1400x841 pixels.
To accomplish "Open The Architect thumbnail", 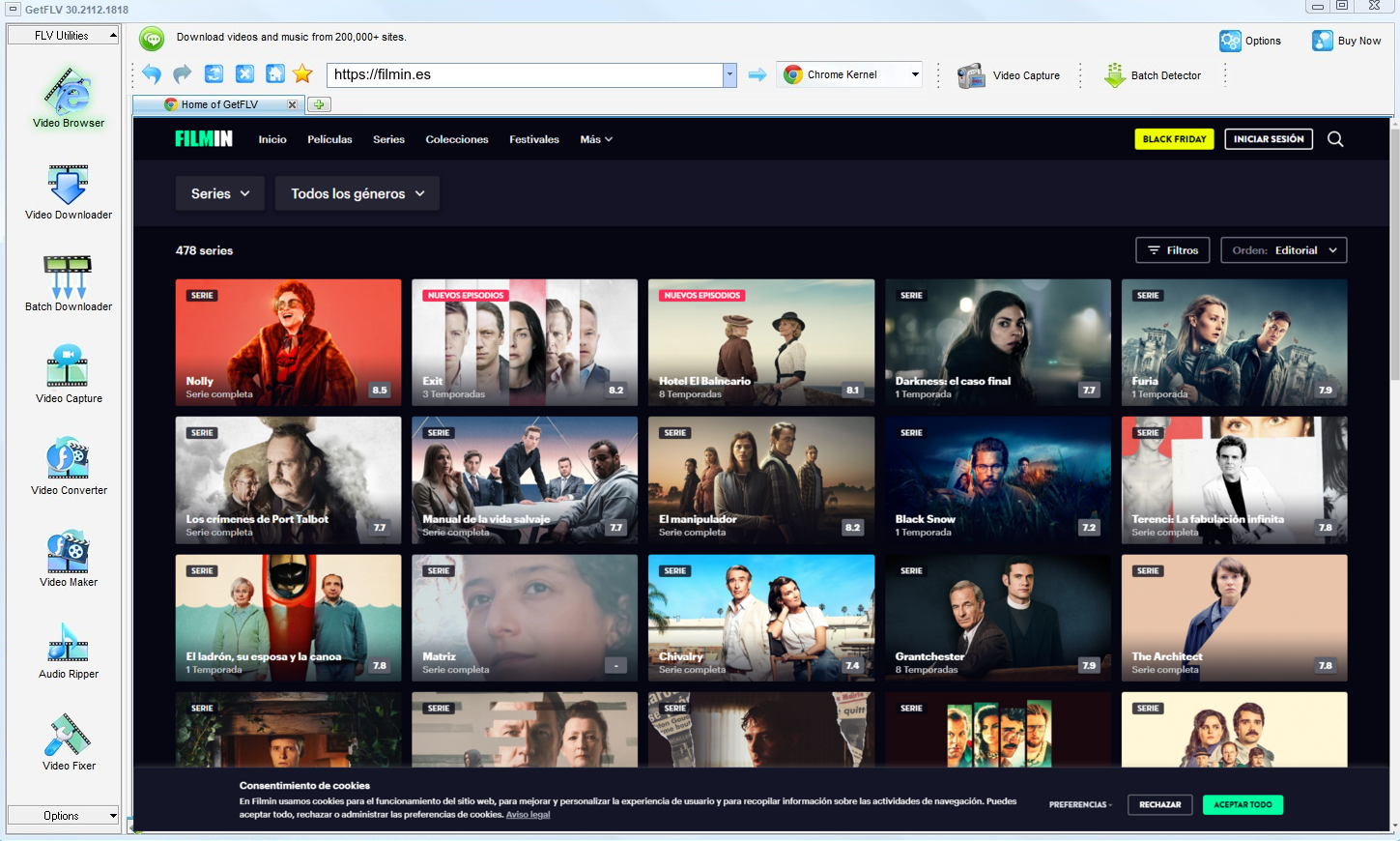I will (x=1235, y=618).
